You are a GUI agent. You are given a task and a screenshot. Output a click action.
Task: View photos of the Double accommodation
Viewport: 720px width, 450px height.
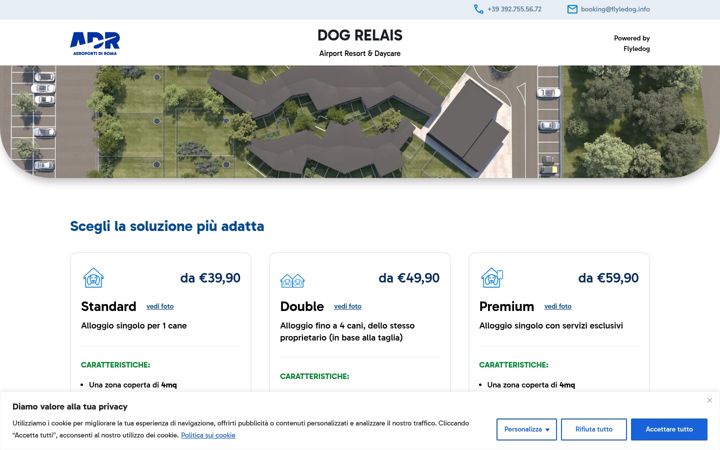[x=348, y=306]
